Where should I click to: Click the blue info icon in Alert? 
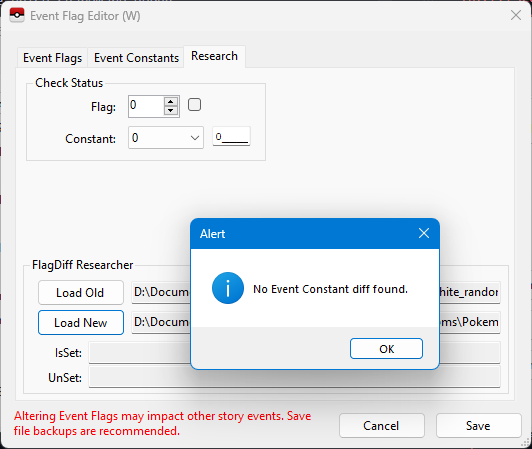pyautogui.click(x=228, y=288)
